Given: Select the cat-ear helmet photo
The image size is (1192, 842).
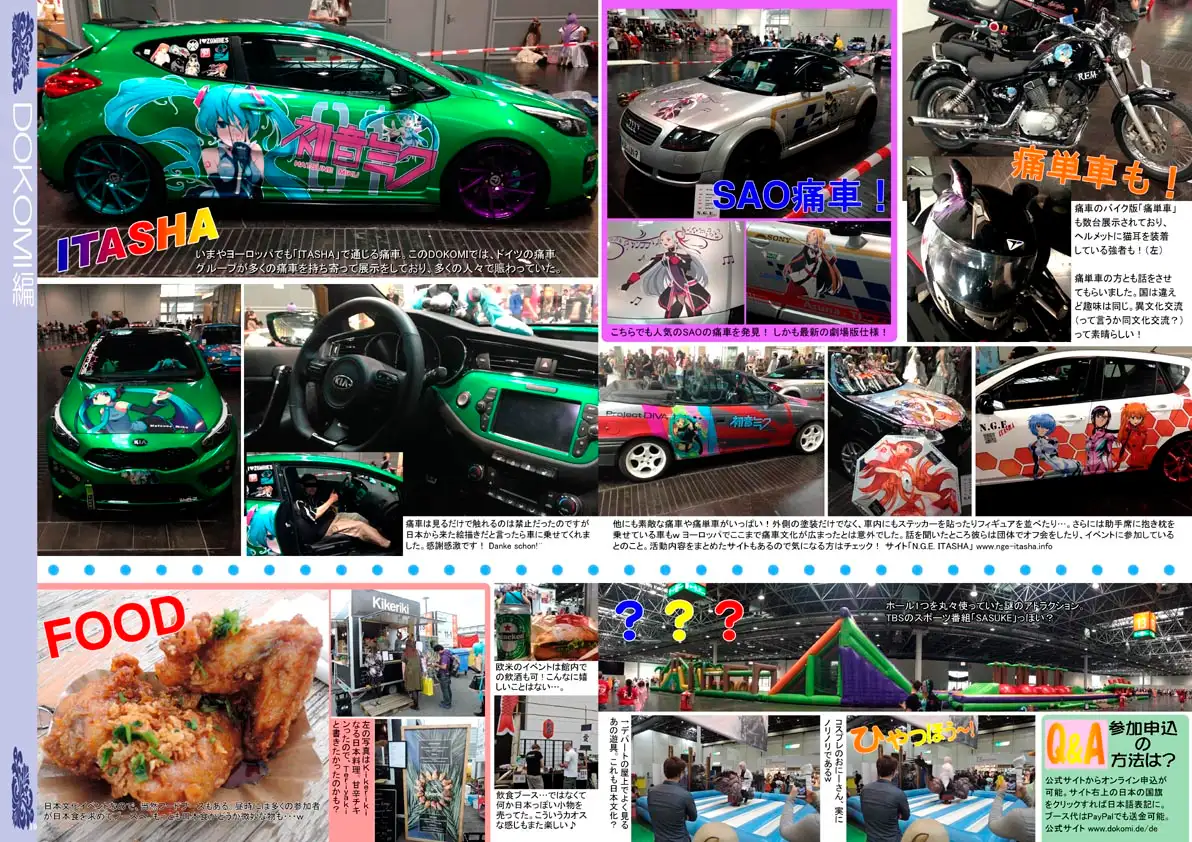Looking at the screenshot, I should [x=988, y=251].
